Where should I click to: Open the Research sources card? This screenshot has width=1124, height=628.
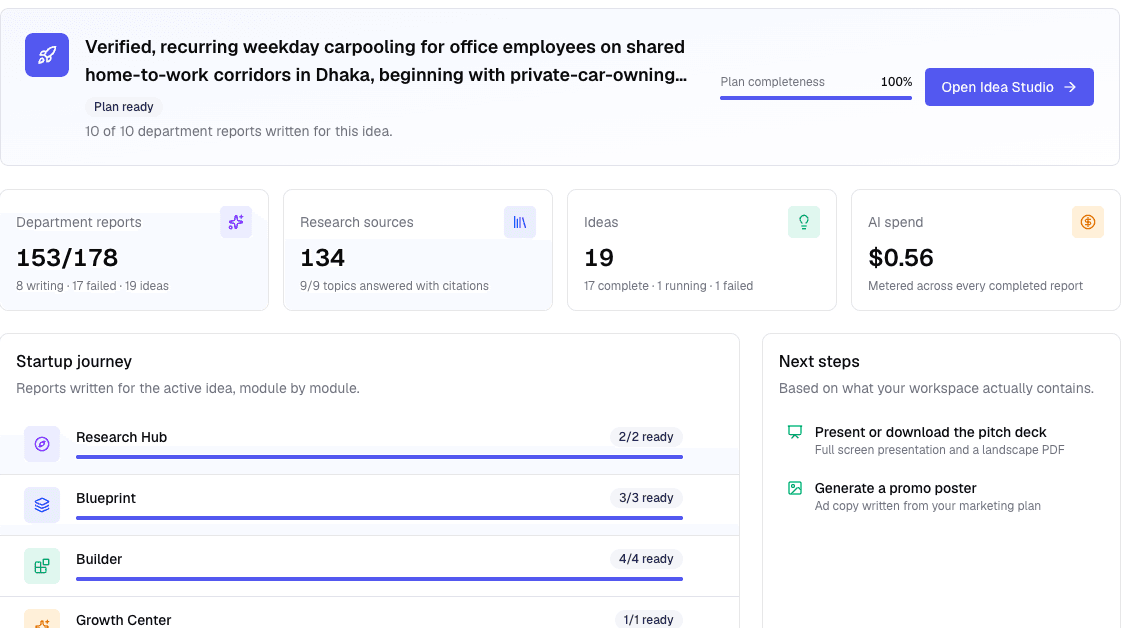(x=418, y=250)
